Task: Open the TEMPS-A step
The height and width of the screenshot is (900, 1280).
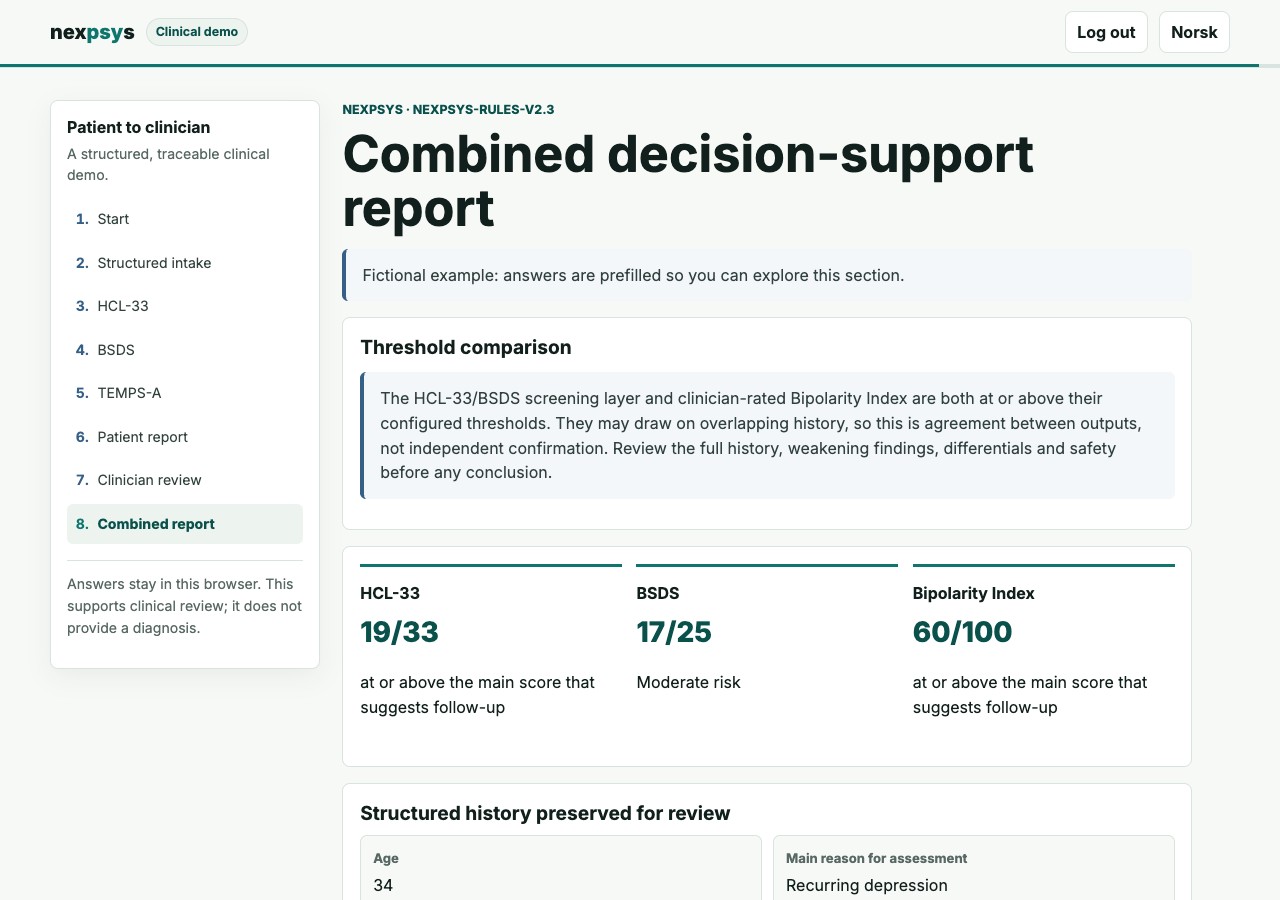Action: (x=185, y=393)
